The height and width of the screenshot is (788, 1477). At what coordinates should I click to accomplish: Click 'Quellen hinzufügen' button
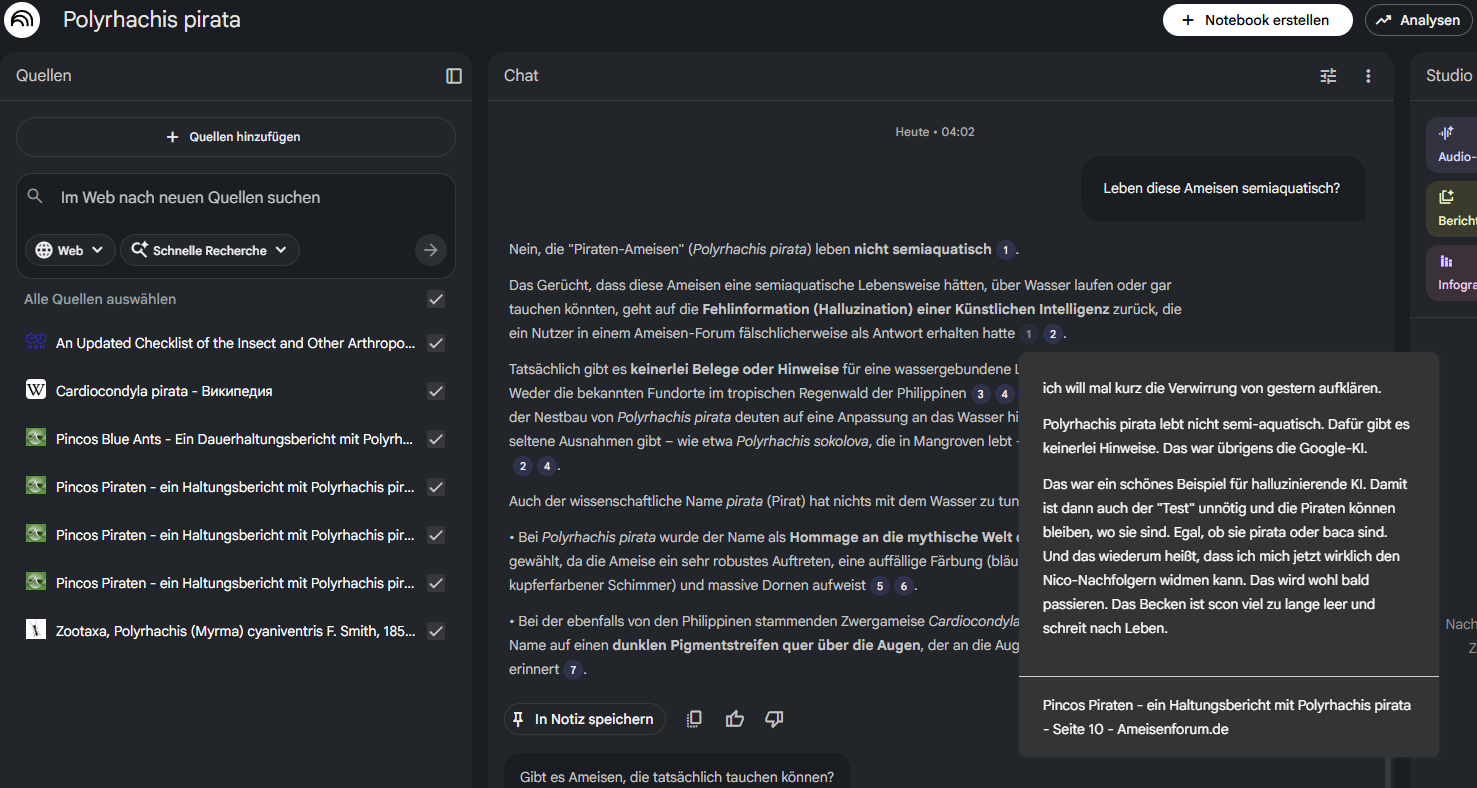click(x=235, y=137)
